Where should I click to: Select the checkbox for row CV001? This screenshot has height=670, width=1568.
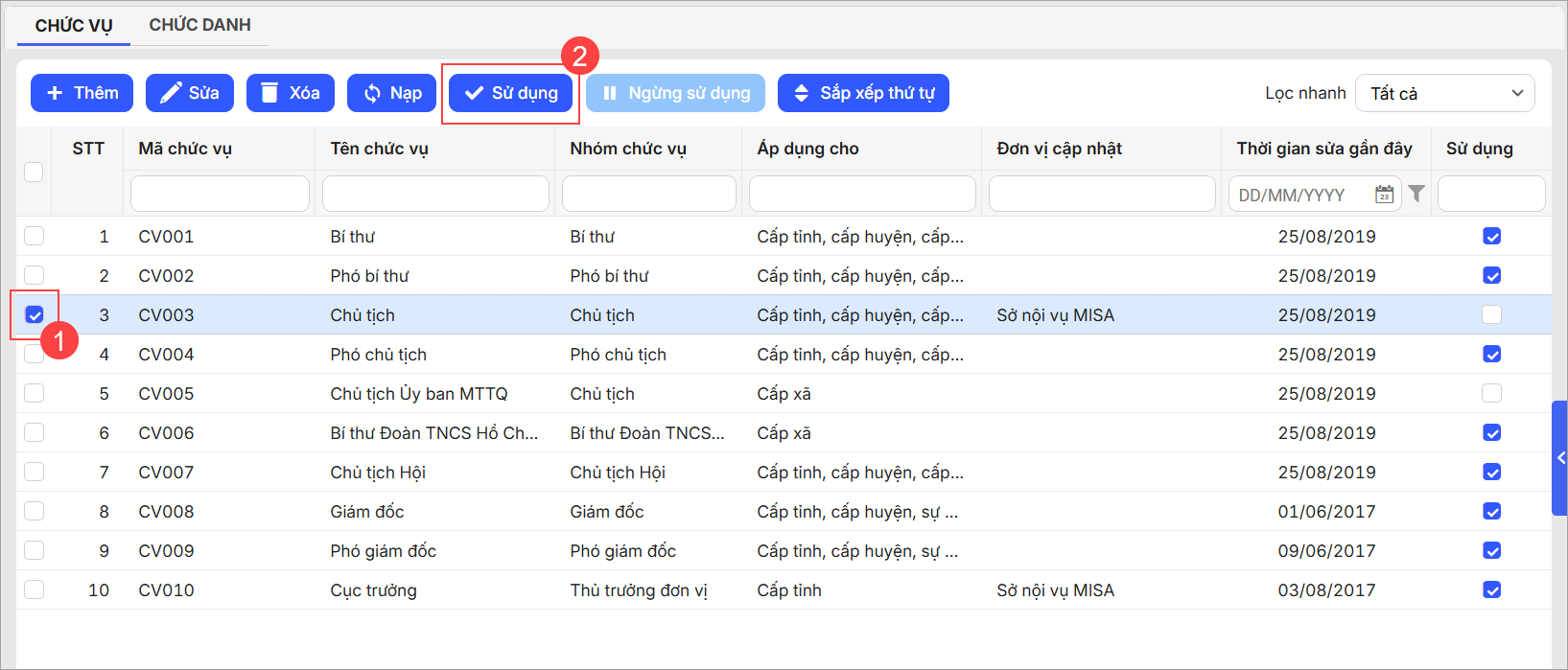[35, 236]
